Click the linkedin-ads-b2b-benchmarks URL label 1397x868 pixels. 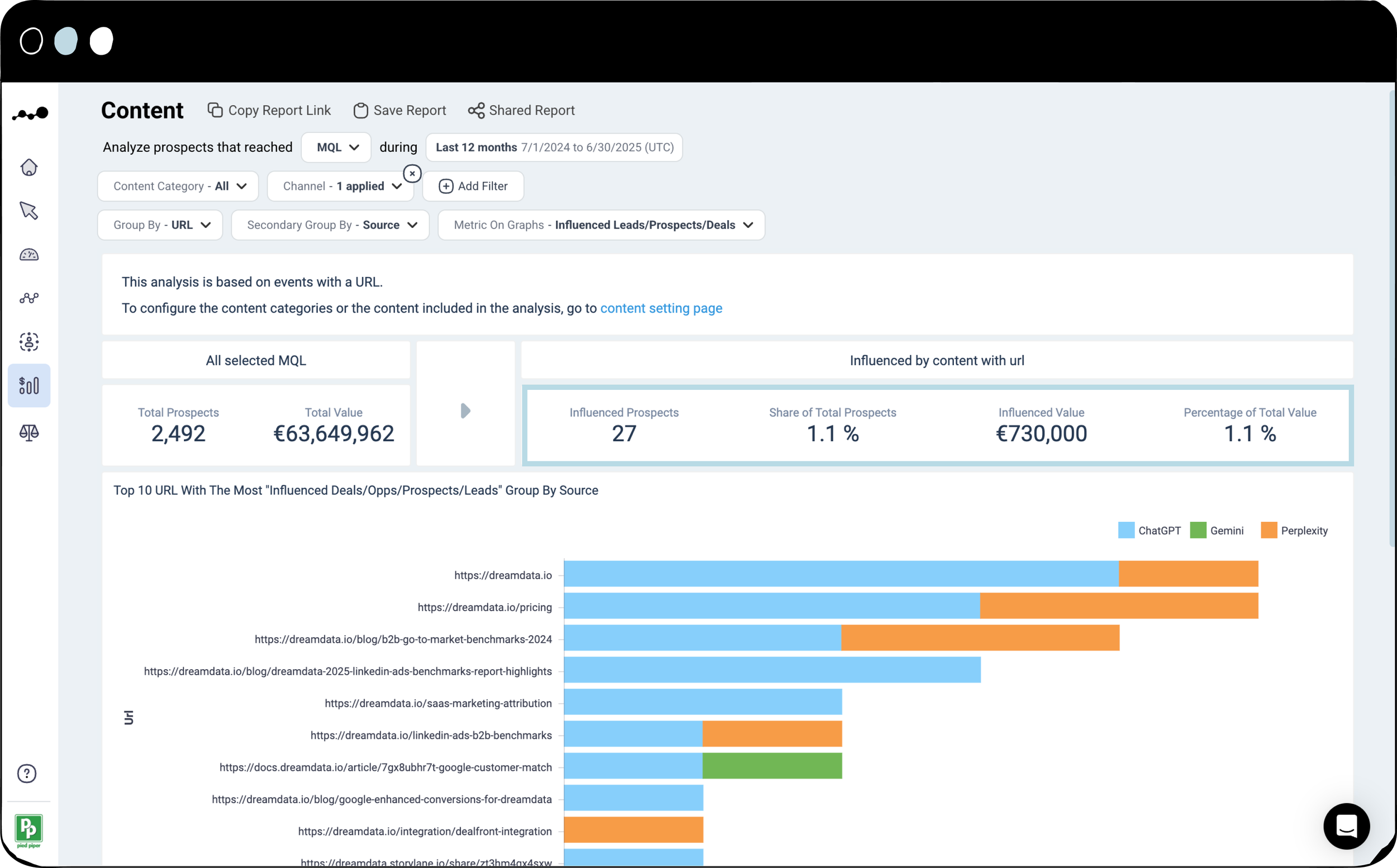pos(431,736)
